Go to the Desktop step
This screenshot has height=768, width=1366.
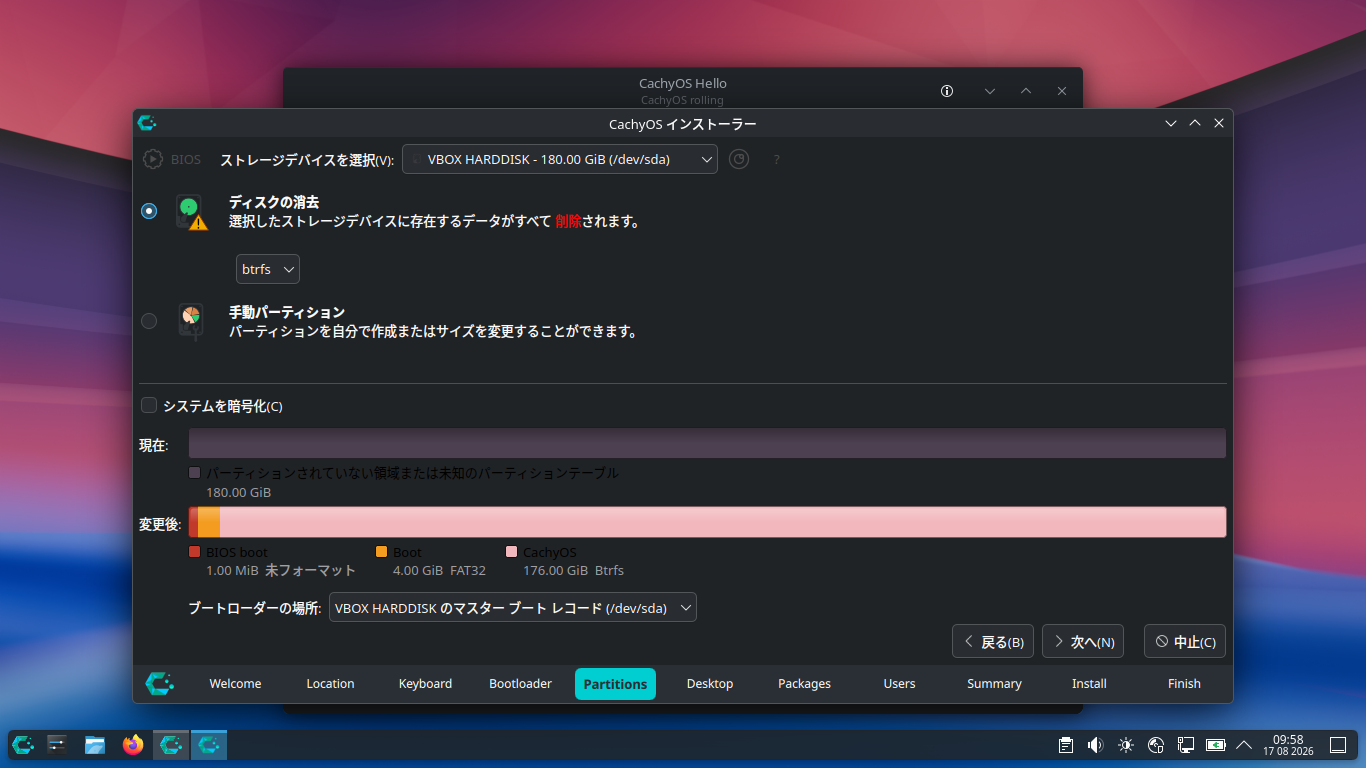[710, 684]
